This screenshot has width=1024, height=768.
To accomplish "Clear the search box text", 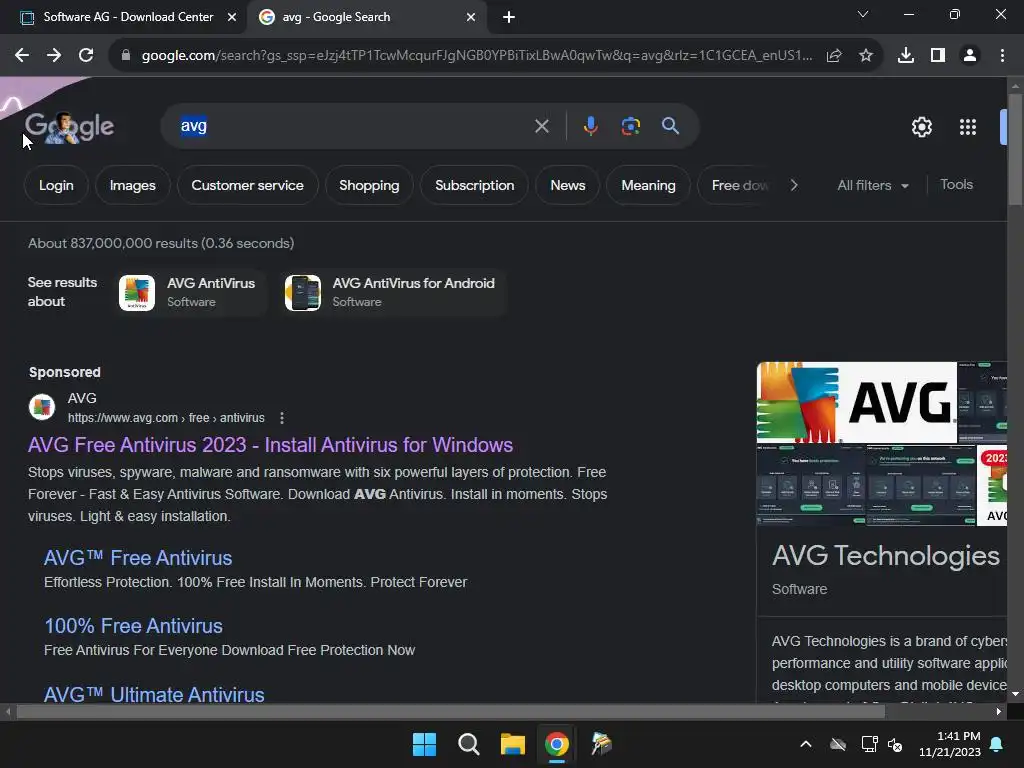I will pyautogui.click(x=541, y=126).
